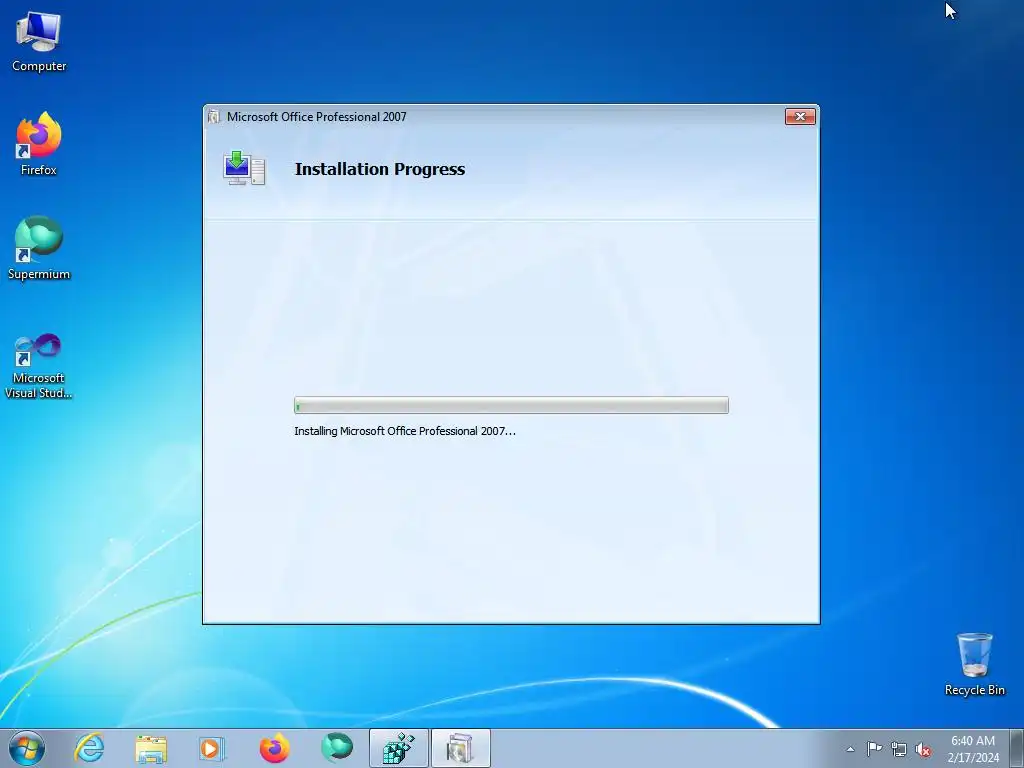The width and height of the screenshot is (1024, 768).
Task: Launch Internet Explorer from the taskbar
Action: (89, 748)
